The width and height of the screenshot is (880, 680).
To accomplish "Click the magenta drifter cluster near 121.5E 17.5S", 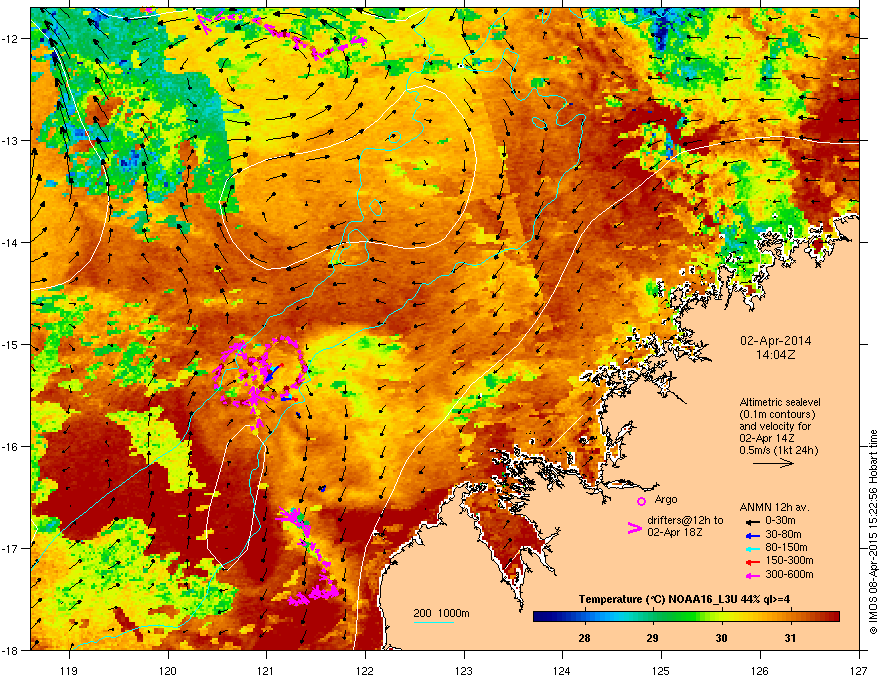I will pos(314,595).
